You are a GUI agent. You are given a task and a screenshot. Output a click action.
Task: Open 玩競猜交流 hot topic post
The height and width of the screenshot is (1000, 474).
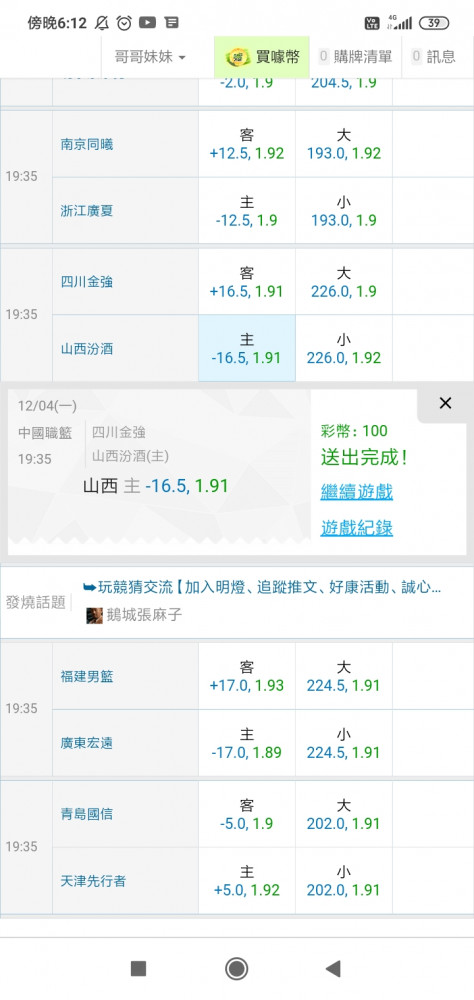pyautogui.click(x=262, y=587)
